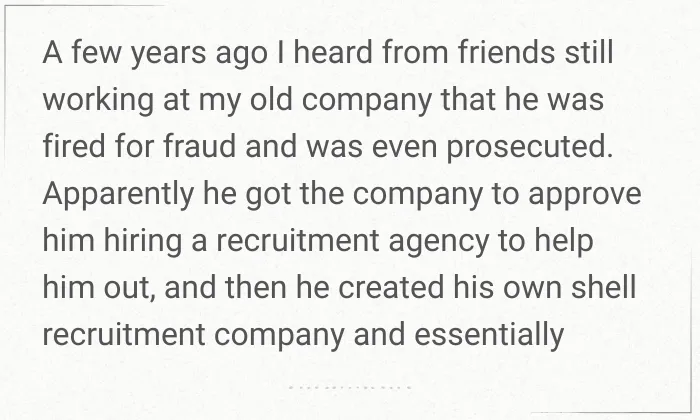Click the word "working" on the second line
The height and width of the screenshot is (420, 700).
(x=98, y=102)
